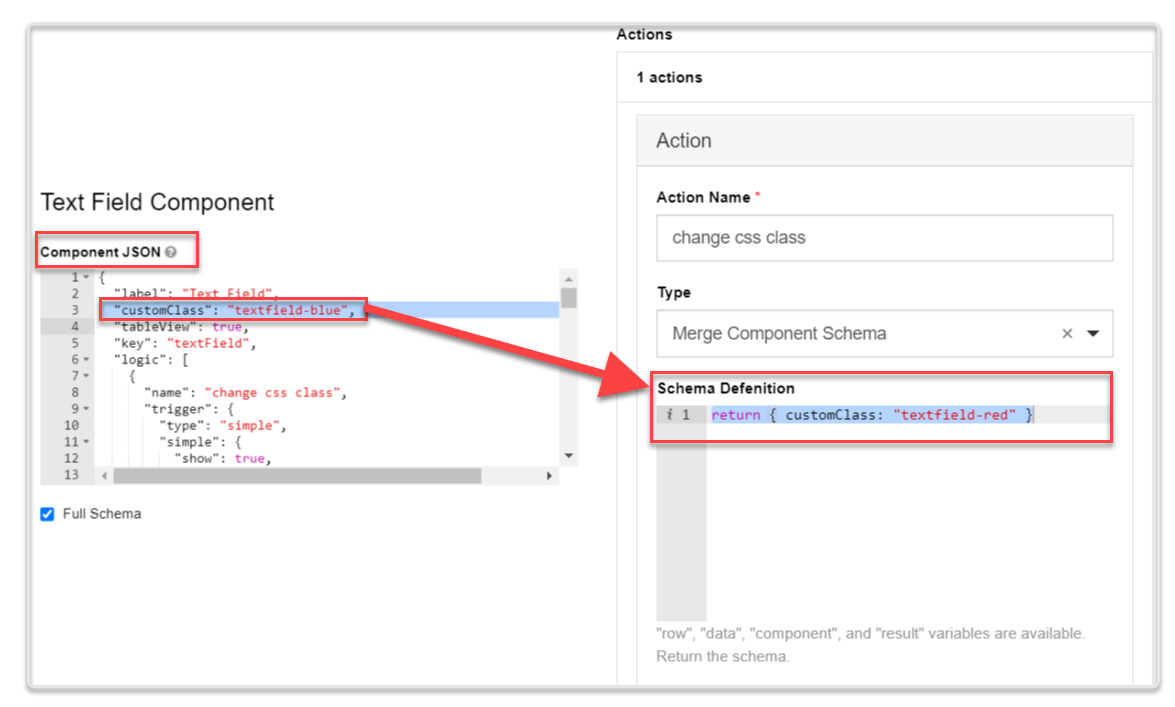The height and width of the screenshot is (707, 1175).
Task: Click the Component JSON help question-mark icon
Action: tap(171, 252)
